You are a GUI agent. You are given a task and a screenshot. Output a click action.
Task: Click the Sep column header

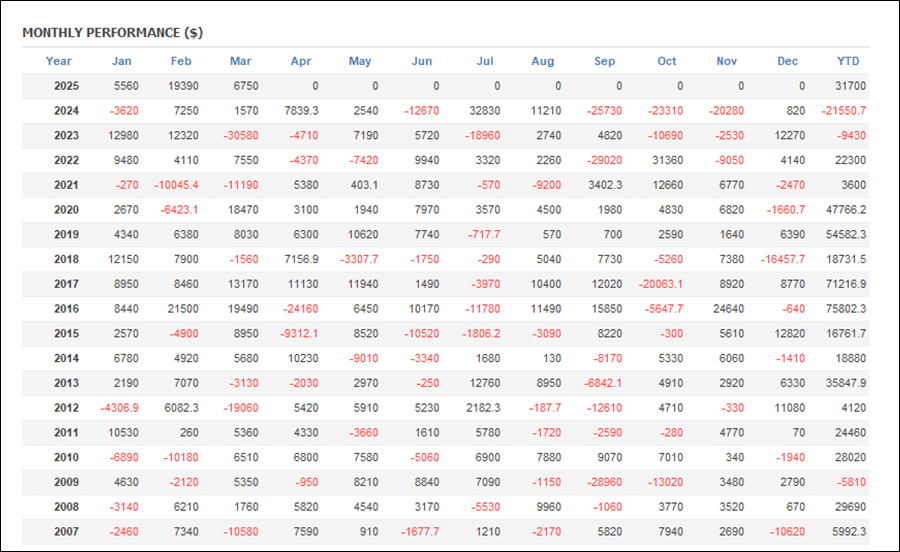(604, 61)
